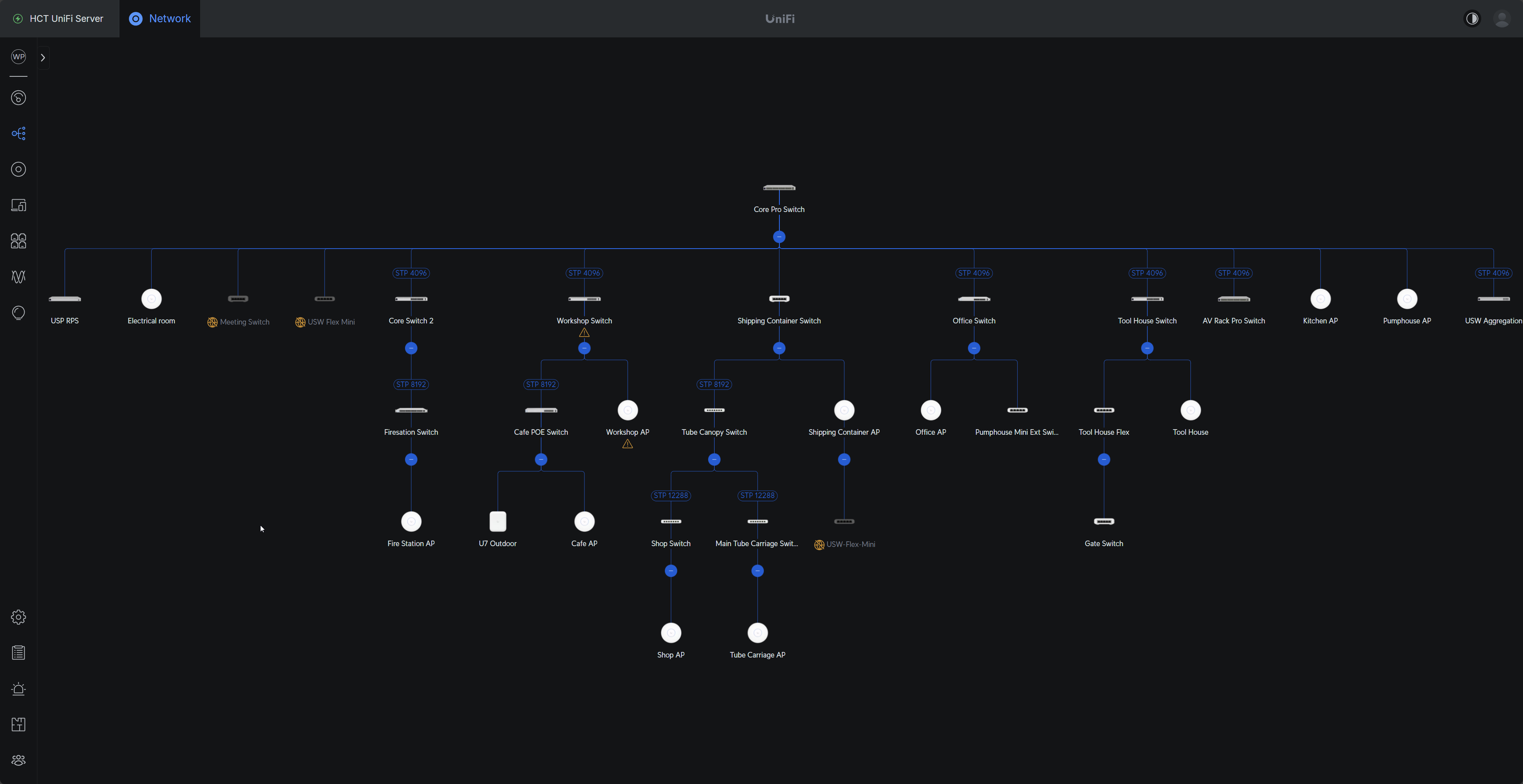Click the STP 4096 badge above Office Switch

click(974, 273)
